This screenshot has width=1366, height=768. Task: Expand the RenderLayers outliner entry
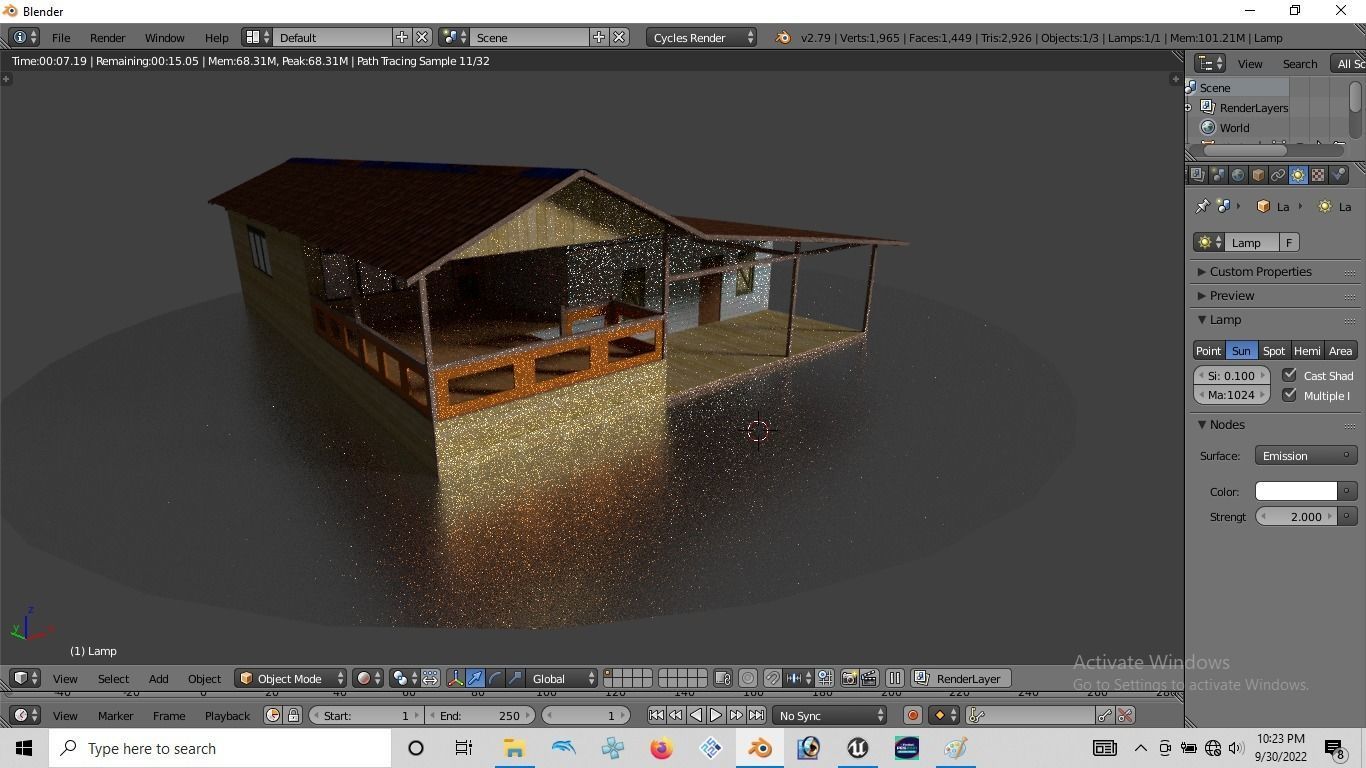point(1188,108)
